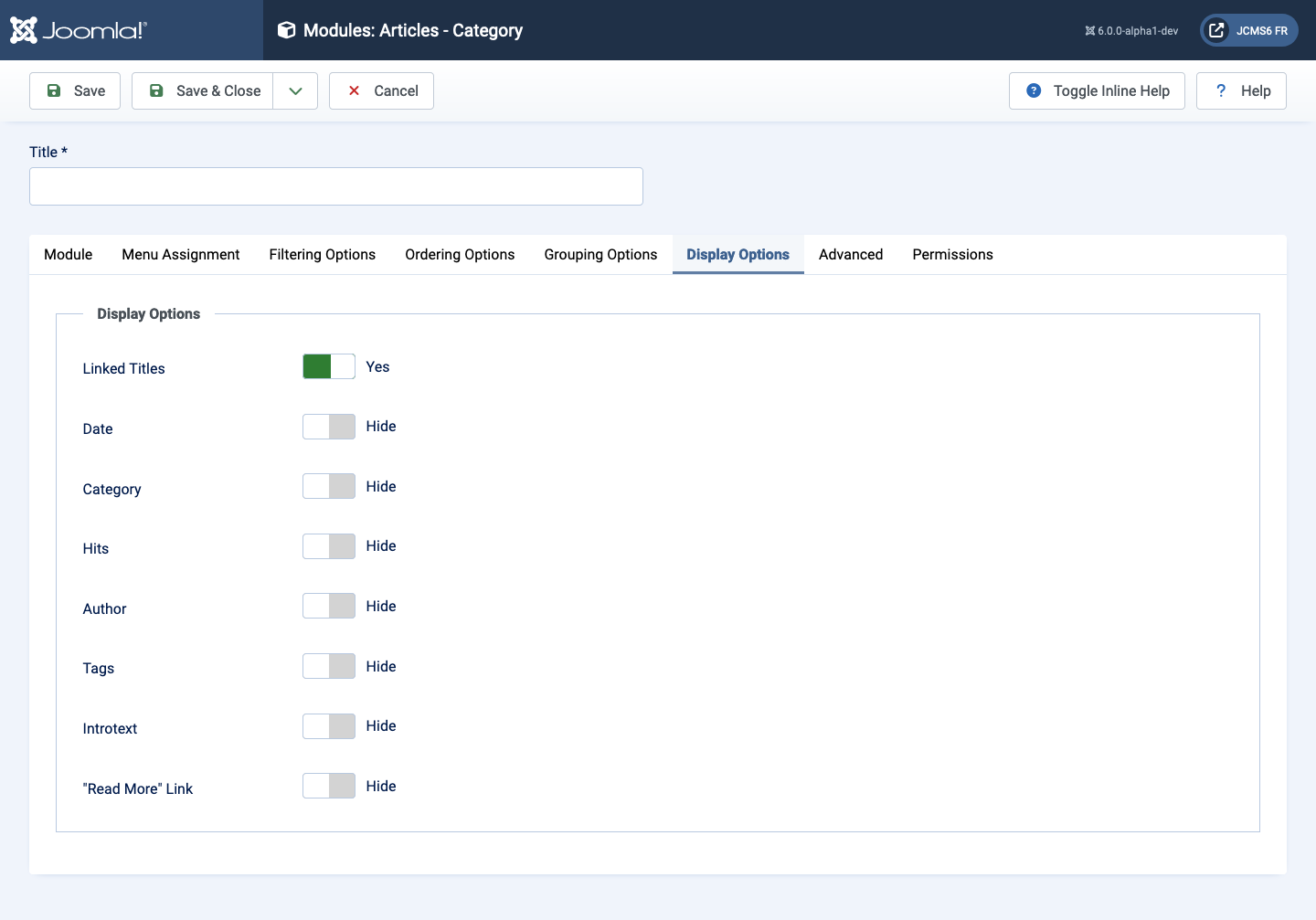Open the Menu Assignment tab

181,254
